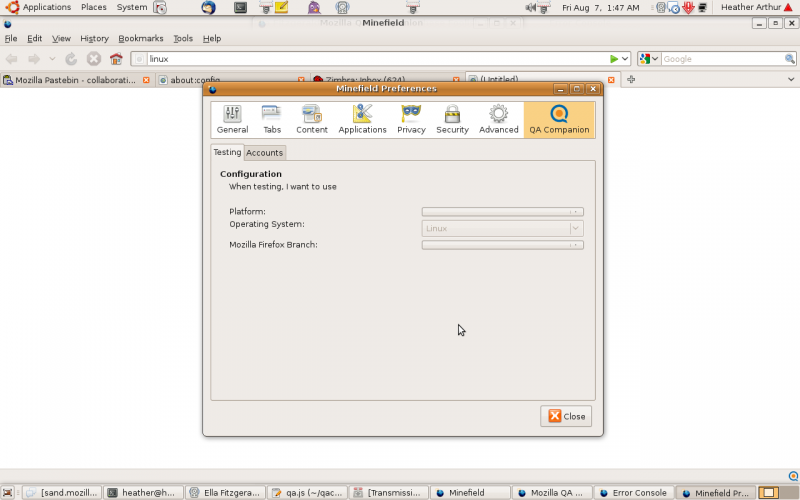This screenshot has height=500, width=800.
Task: Switch to the [Transmissi... taskbar window
Action: [388, 493]
